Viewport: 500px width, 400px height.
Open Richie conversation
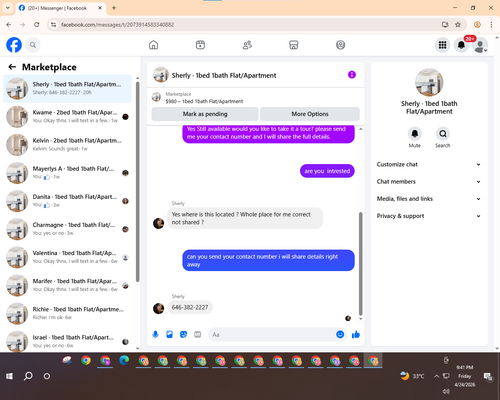click(x=67, y=314)
